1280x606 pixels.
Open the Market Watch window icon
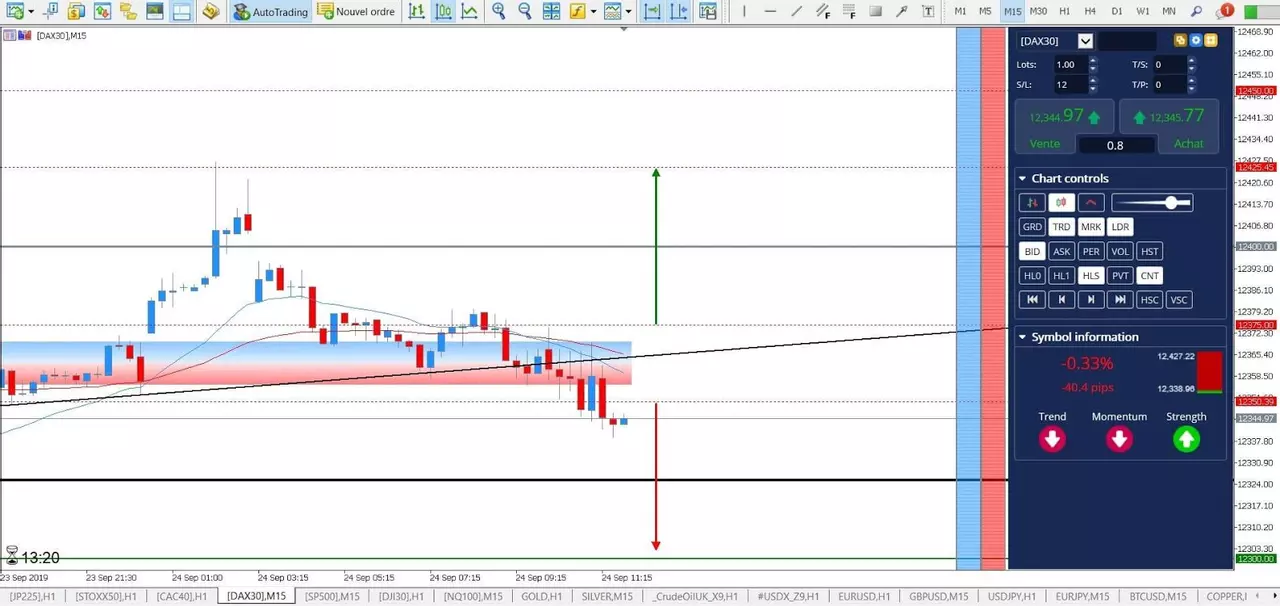tap(102, 12)
